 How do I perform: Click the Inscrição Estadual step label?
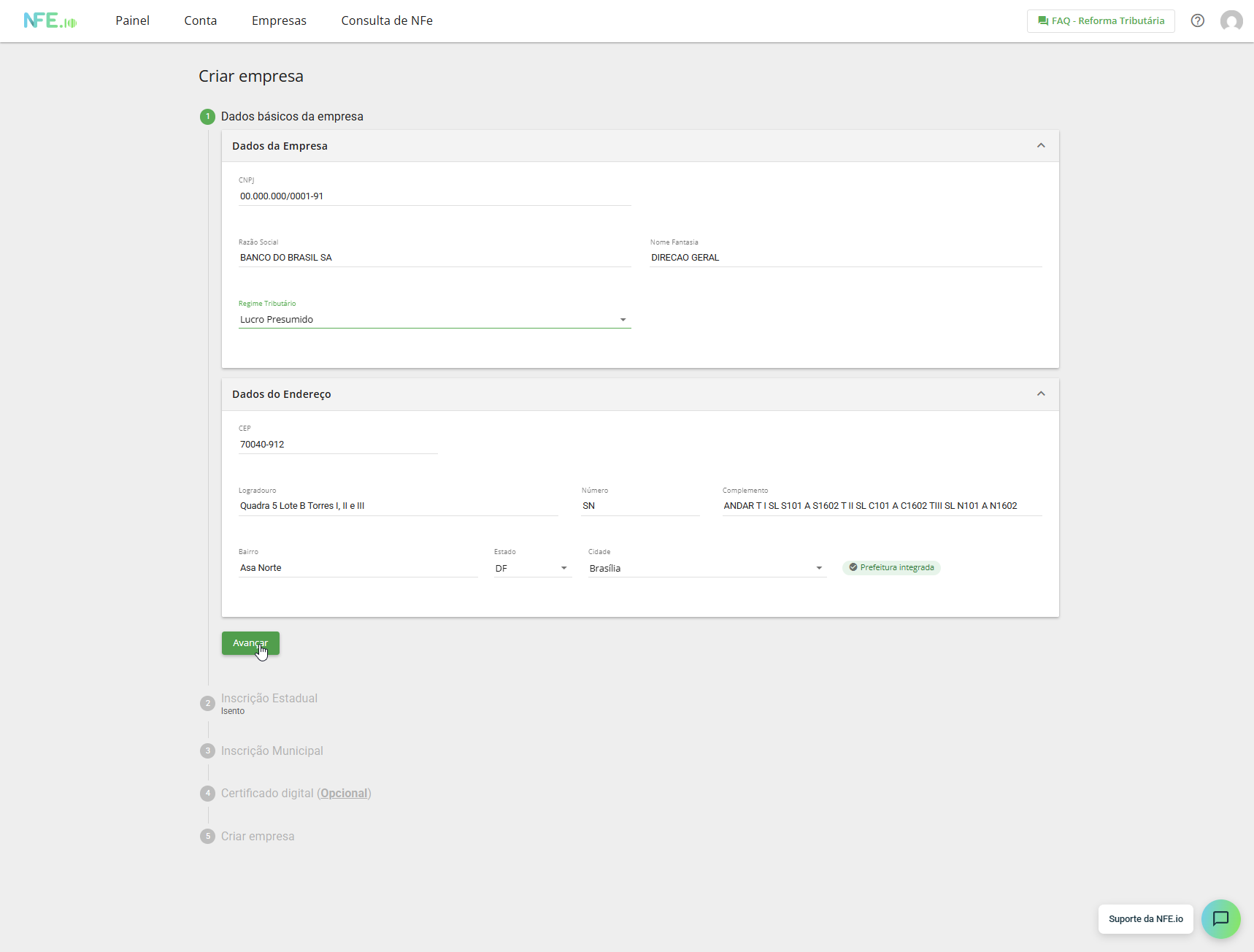tap(269, 699)
